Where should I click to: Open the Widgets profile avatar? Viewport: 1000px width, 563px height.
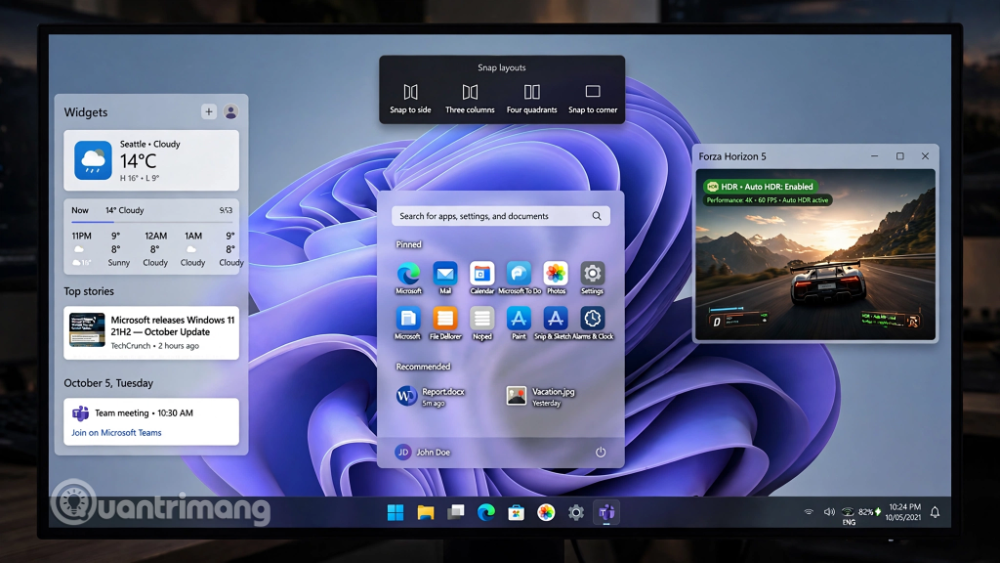tap(231, 112)
